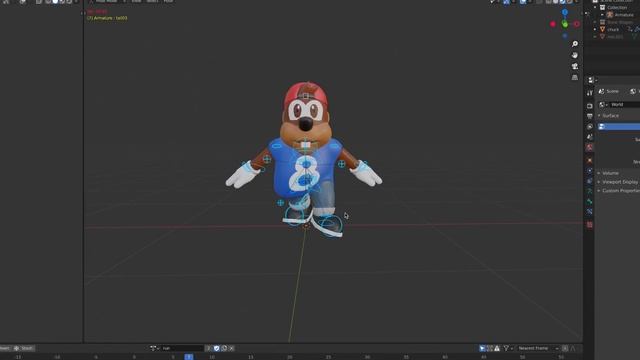Open the Scene properties tab icon
This screenshot has height=360, width=640.
[590, 137]
